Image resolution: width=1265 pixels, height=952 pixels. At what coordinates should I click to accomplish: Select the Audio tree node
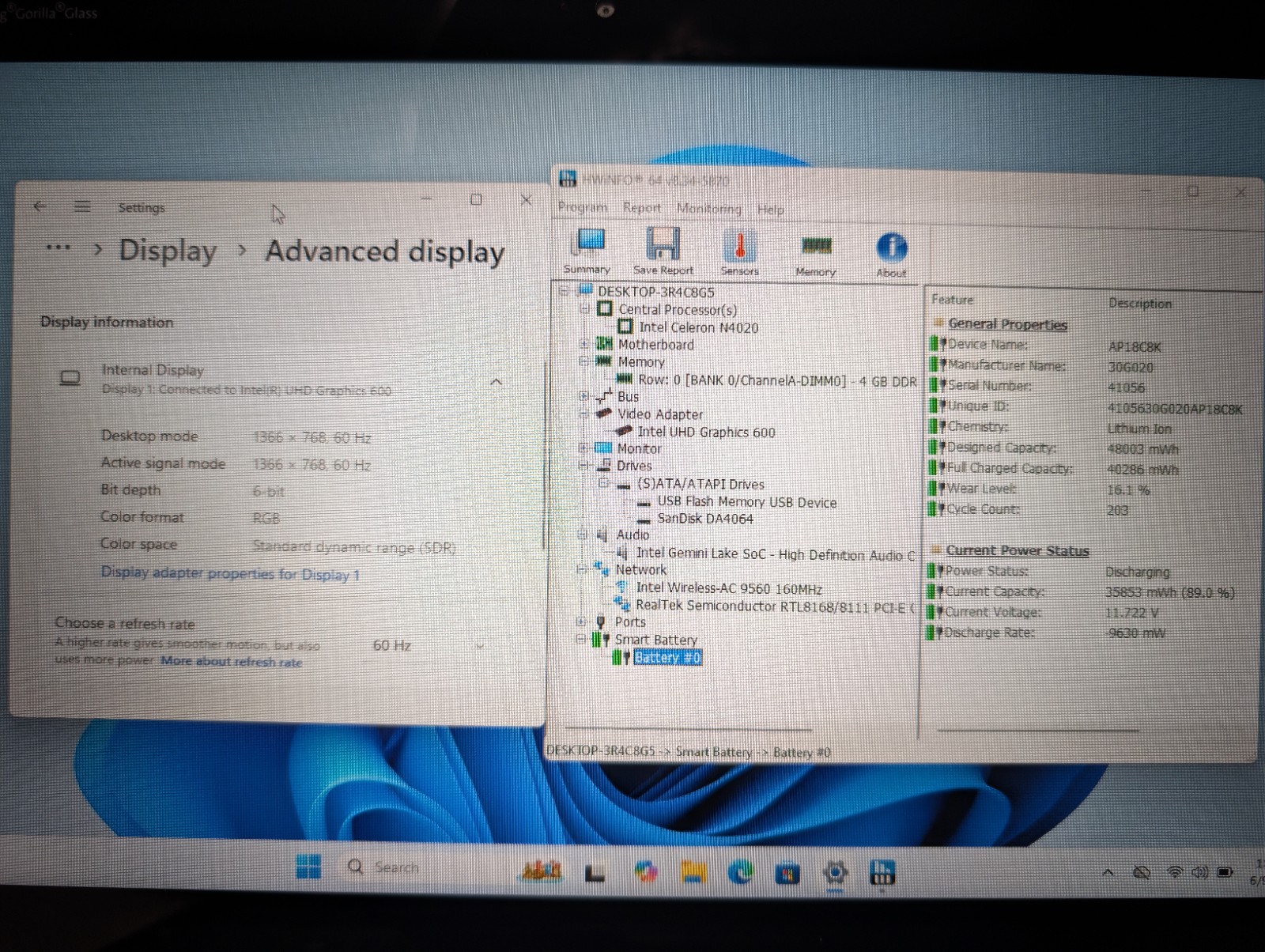click(x=632, y=535)
